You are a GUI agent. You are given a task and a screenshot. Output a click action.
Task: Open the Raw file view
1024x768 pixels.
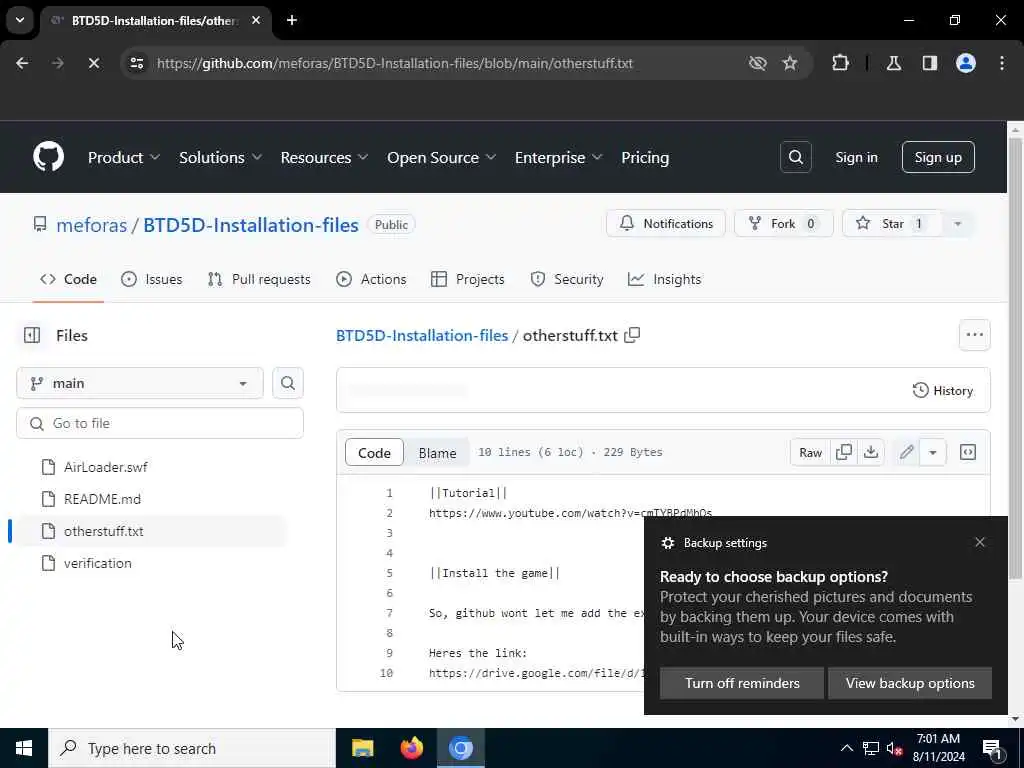pos(810,452)
